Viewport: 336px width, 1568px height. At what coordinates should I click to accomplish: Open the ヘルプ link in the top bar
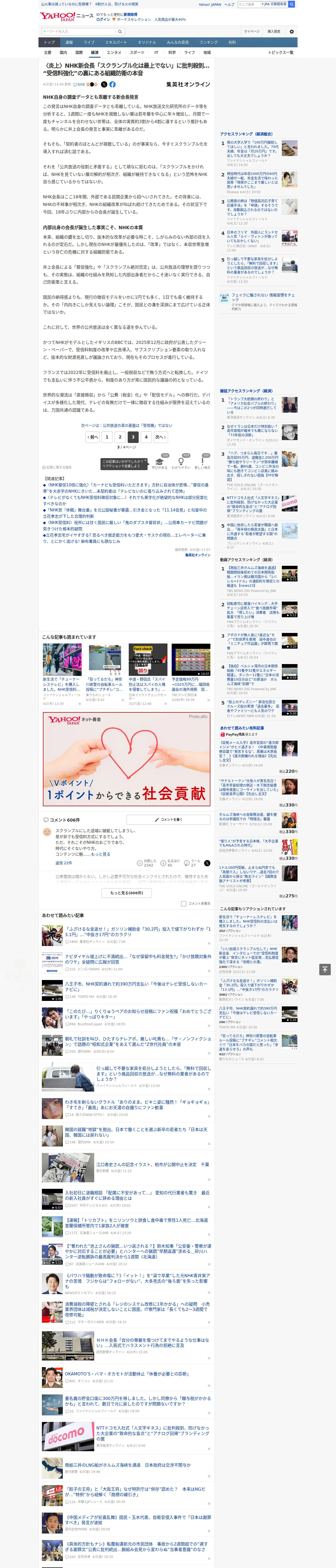coord(229,4)
